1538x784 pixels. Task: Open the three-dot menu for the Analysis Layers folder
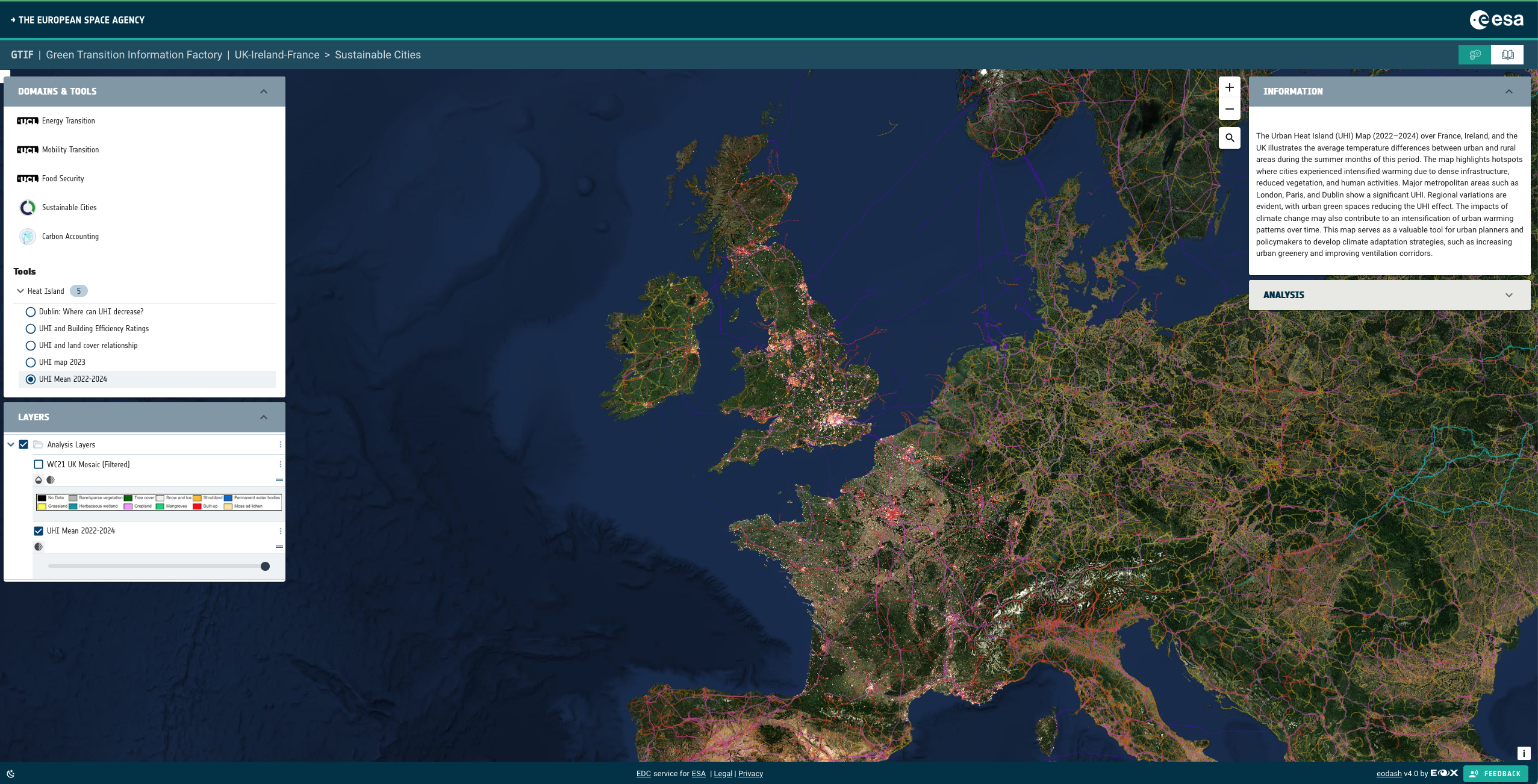pyautogui.click(x=280, y=444)
